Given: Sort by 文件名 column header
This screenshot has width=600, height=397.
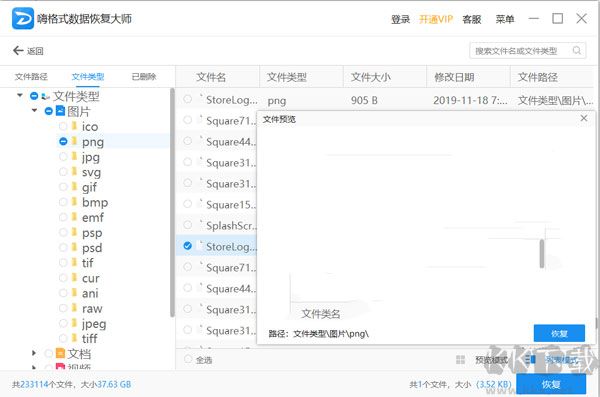Looking at the screenshot, I should click(x=211, y=77).
